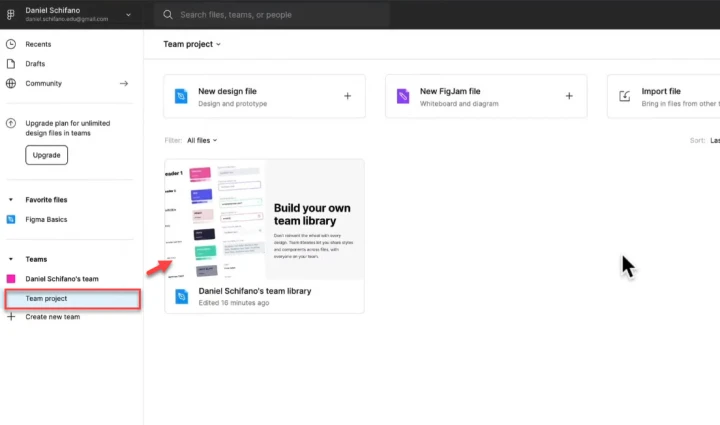Create a New FigJam file

tap(486, 96)
